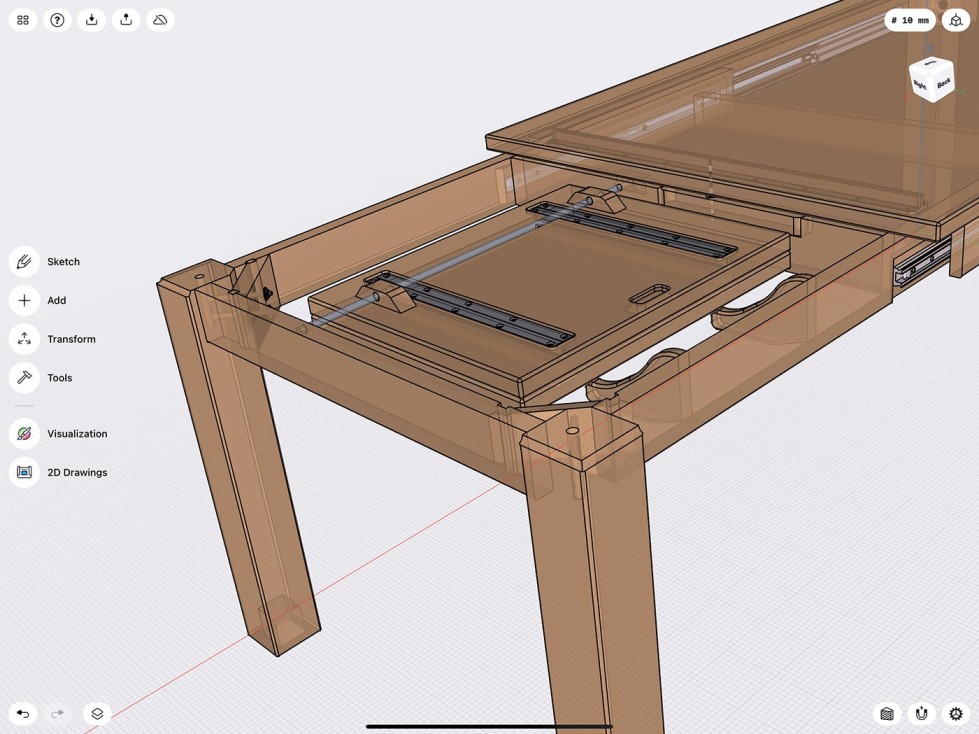The height and width of the screenshot is (734, 979).
Task: Open the Settings gear menu
Action: click(x=953, y=713)
